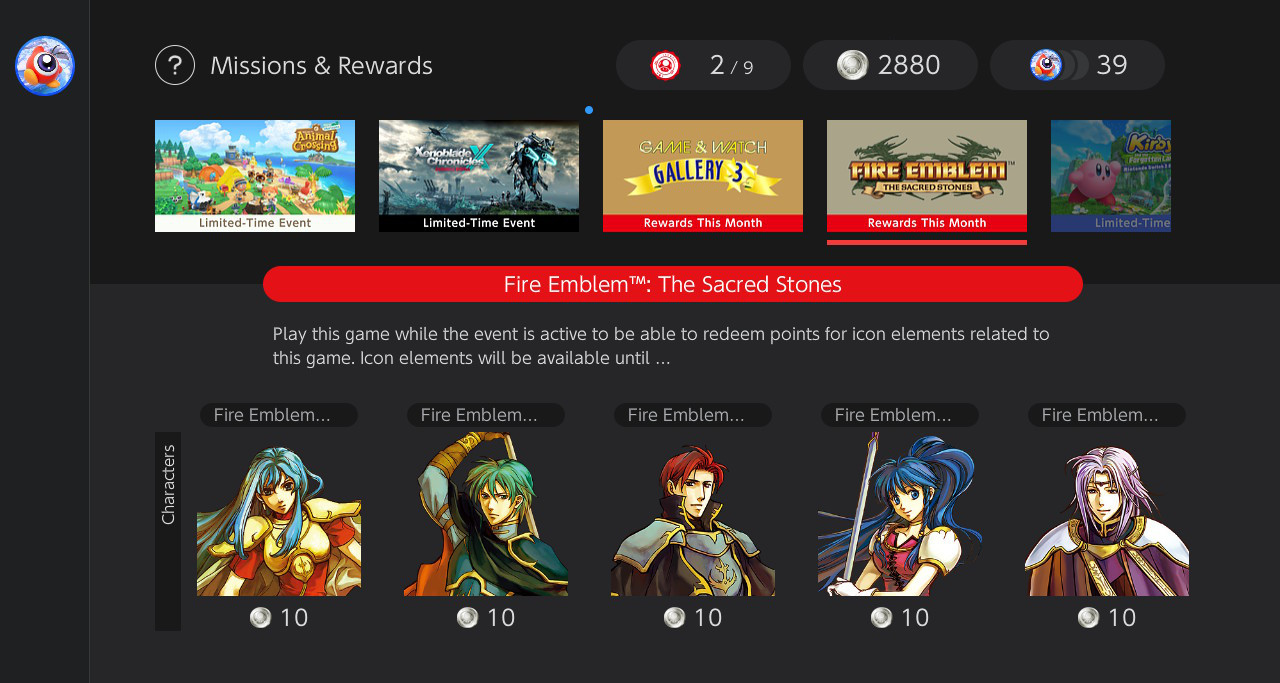This screenshot has height=683, width=1280.
Task: Select the purple-haired Lyon character icon
Action: click(x=1107, y=514)
